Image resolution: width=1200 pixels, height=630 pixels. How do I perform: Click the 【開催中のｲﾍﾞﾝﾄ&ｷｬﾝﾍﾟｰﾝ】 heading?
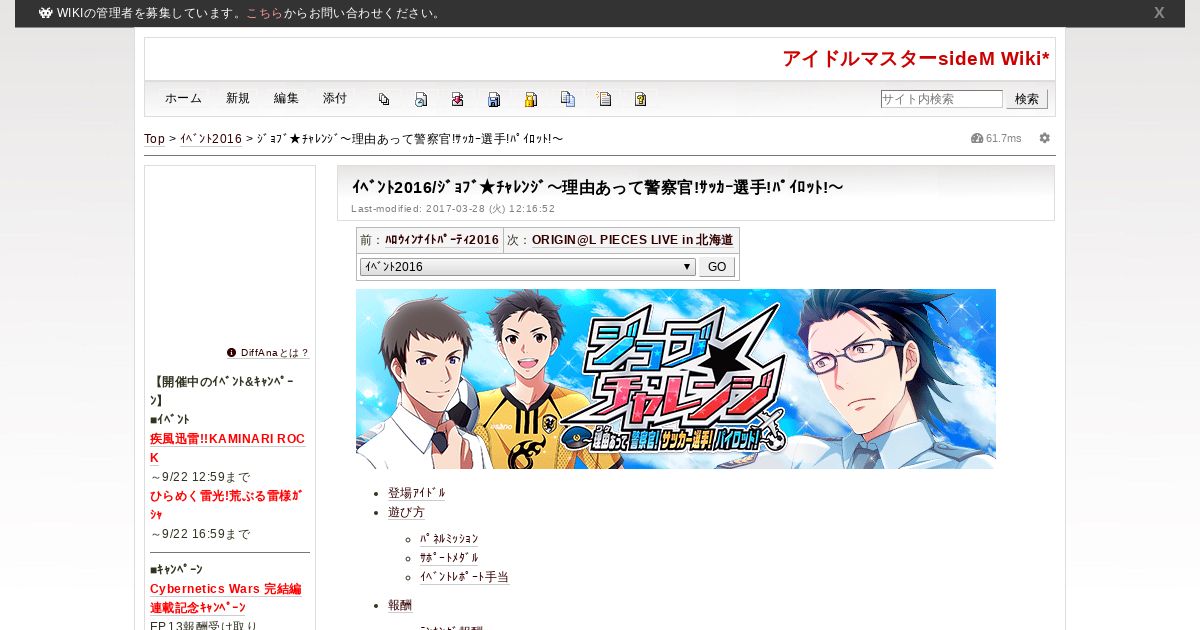point(222,390)
